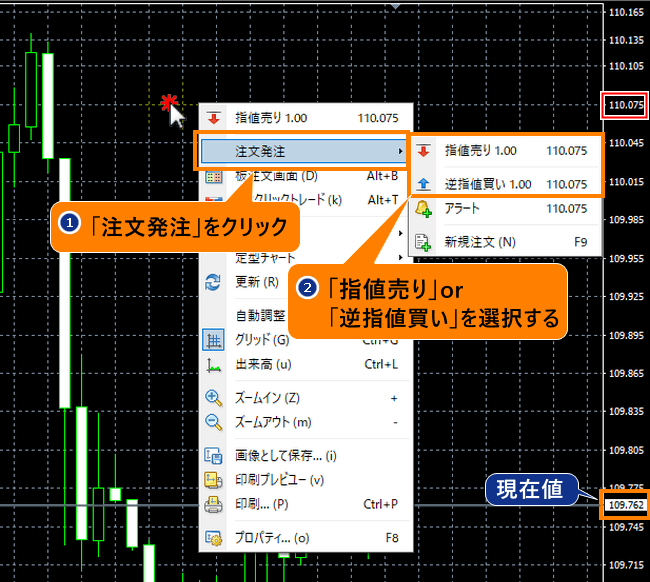Open the 注文発注 submenu entry
The width and height of the screenshot is (650, 582).
click(303, 151)
